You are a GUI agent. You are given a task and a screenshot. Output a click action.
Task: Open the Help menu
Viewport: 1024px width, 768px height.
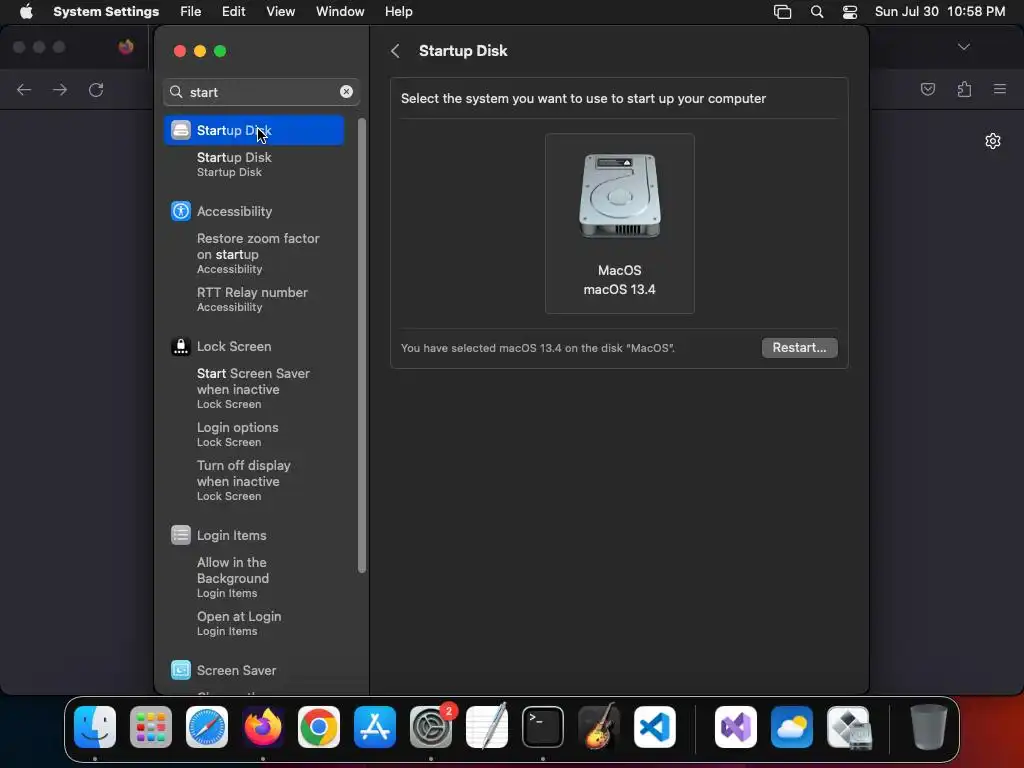click(x=398, y=12)
